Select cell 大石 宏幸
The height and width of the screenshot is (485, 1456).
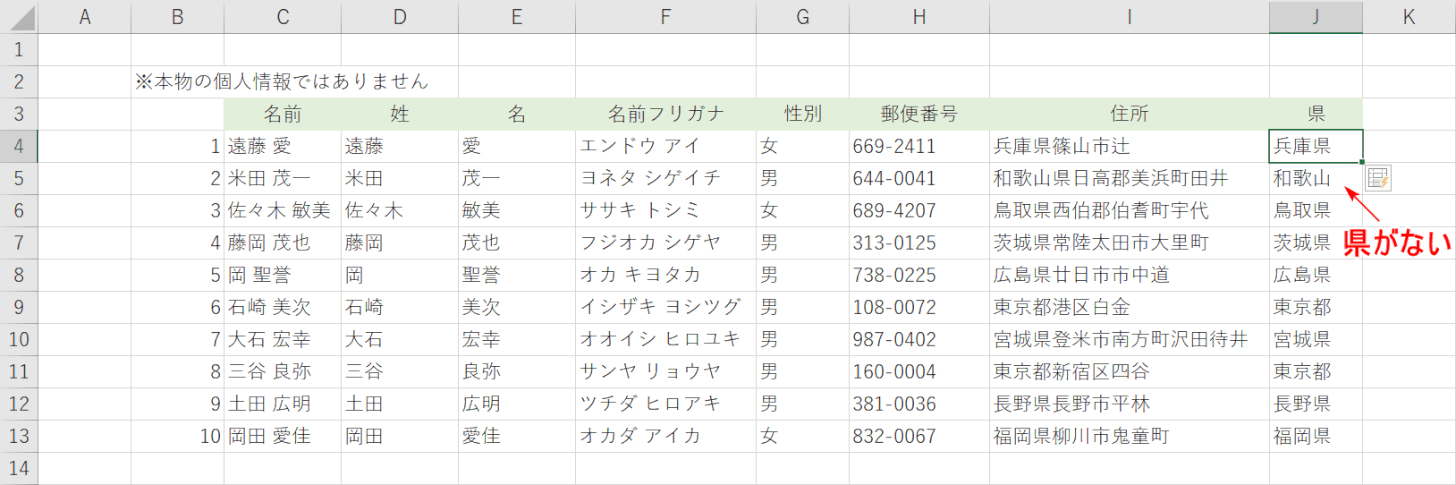[282, 340]
